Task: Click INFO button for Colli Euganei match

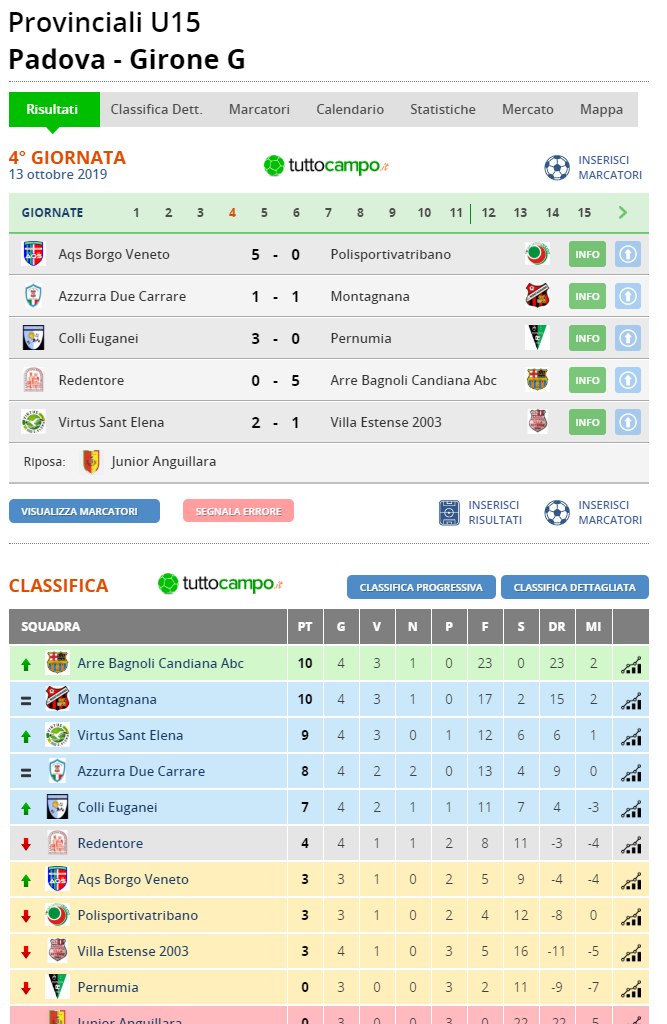Action: coord(587,338)
